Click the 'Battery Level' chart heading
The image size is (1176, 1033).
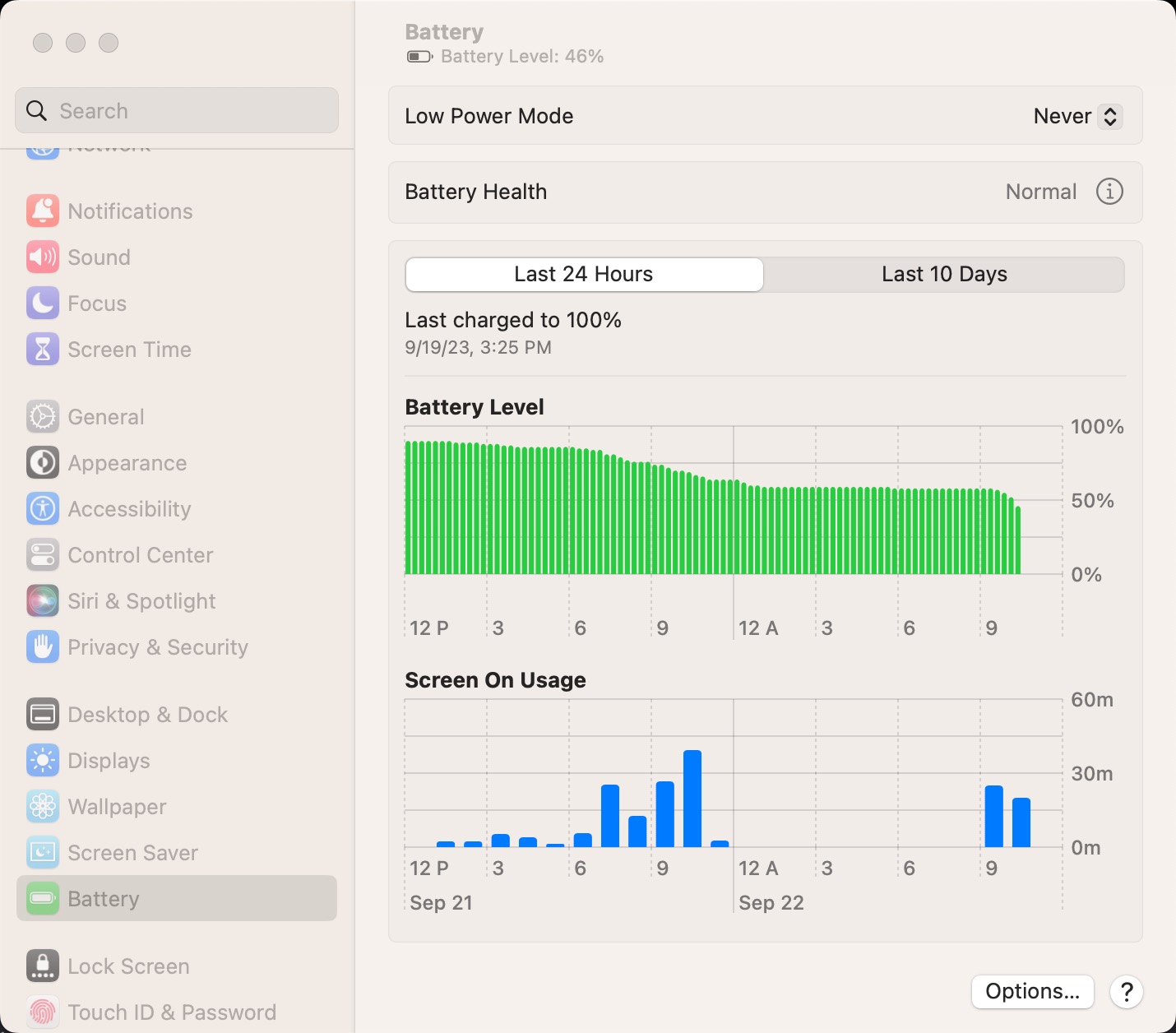click(475, 407)
